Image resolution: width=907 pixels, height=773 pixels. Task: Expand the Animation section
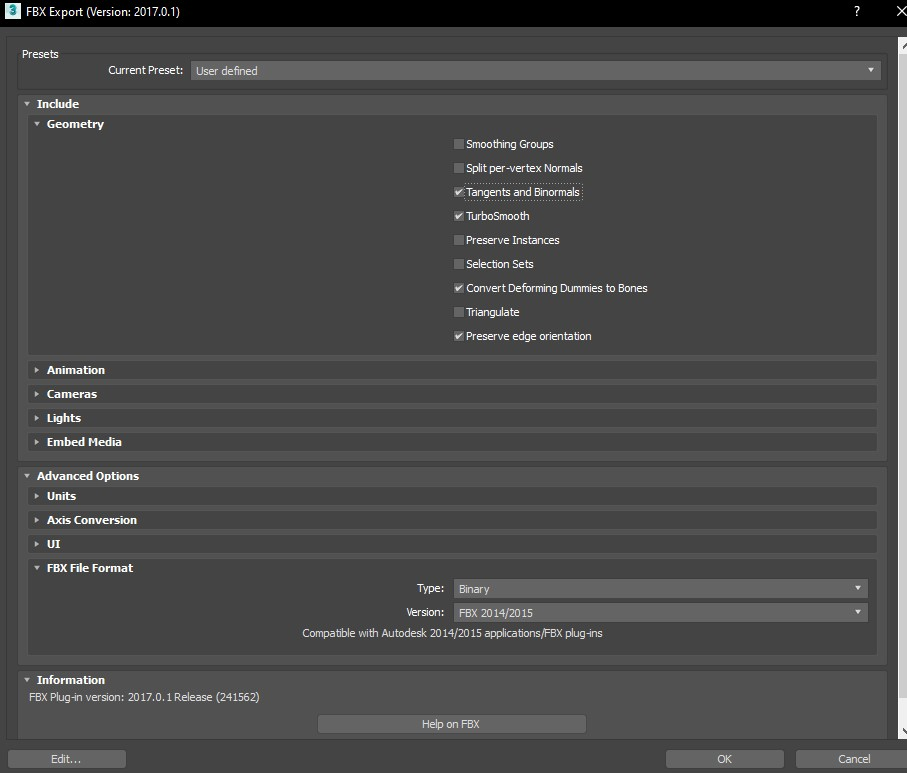tap(75, 370)
